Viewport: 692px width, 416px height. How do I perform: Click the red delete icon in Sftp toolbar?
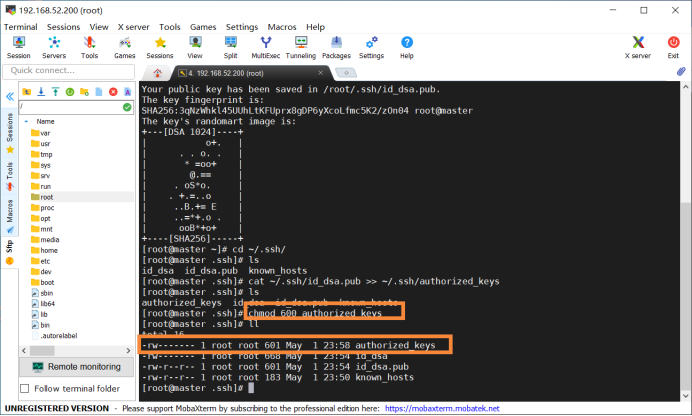point(113,92)
